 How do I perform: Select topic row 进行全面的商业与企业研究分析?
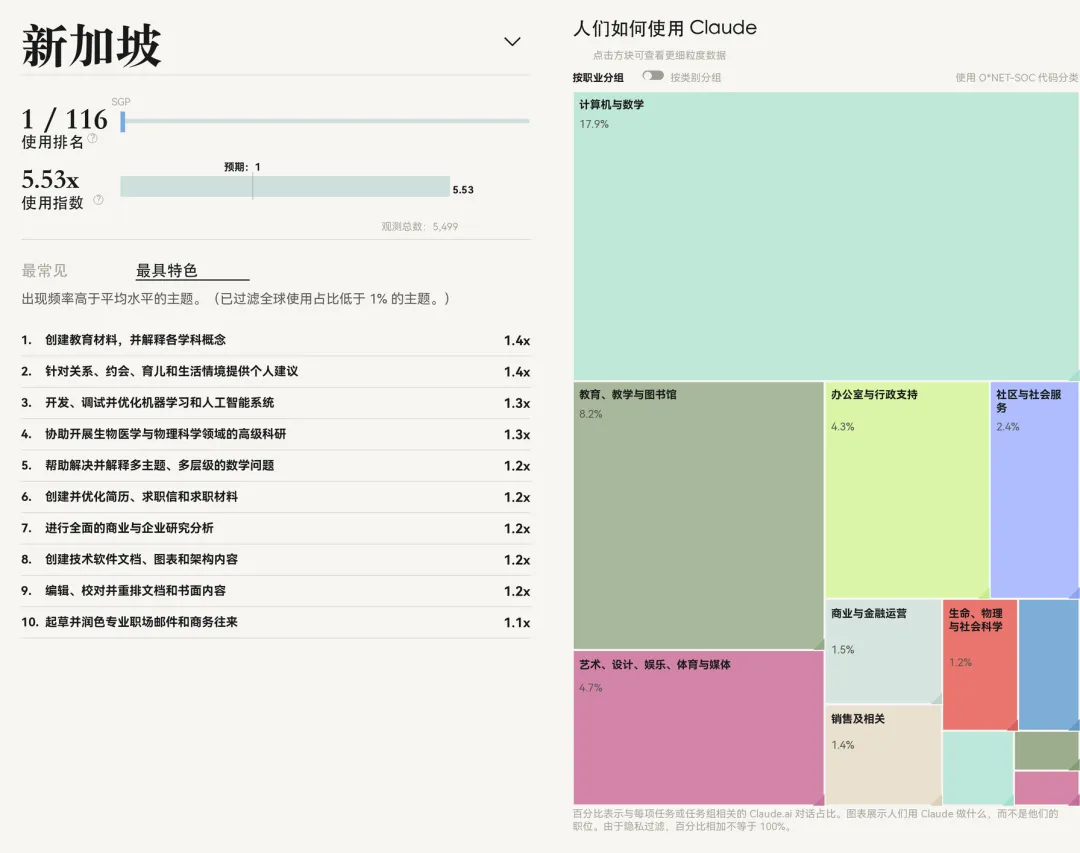pyautogui.click(x=276, y=528)
